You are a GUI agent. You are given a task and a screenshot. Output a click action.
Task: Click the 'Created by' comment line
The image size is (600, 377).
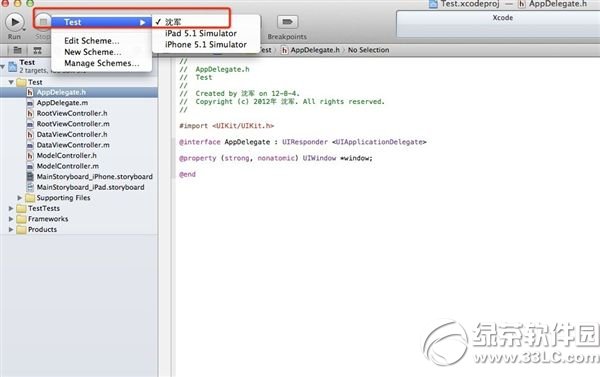pos(240,93)
